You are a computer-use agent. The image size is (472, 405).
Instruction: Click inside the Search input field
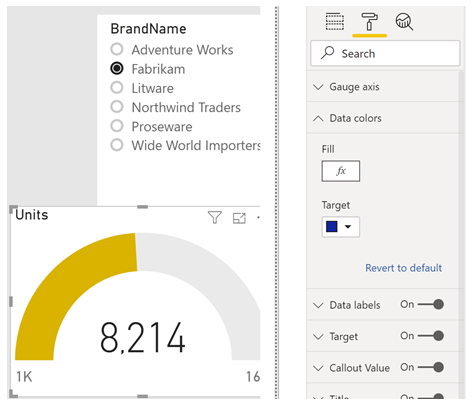(385, 53)
